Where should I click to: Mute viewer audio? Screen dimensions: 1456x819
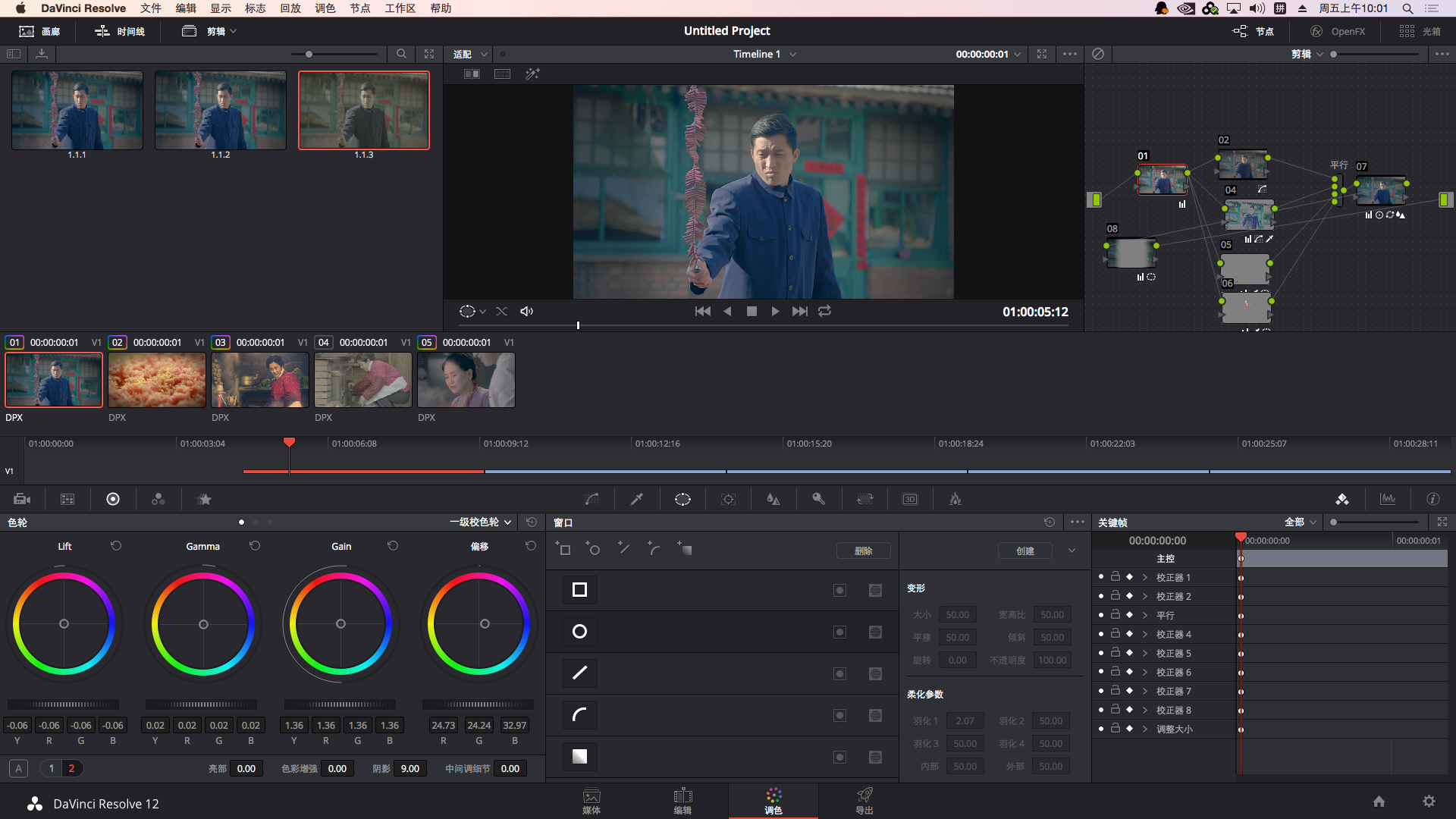click(527, 311)
